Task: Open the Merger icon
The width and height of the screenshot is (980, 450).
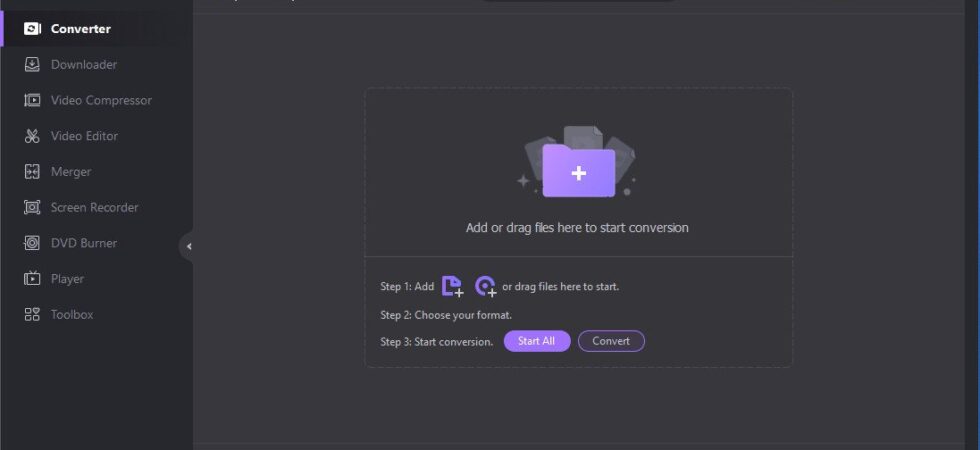Action: pyautogui.click(x=32, y=171)
